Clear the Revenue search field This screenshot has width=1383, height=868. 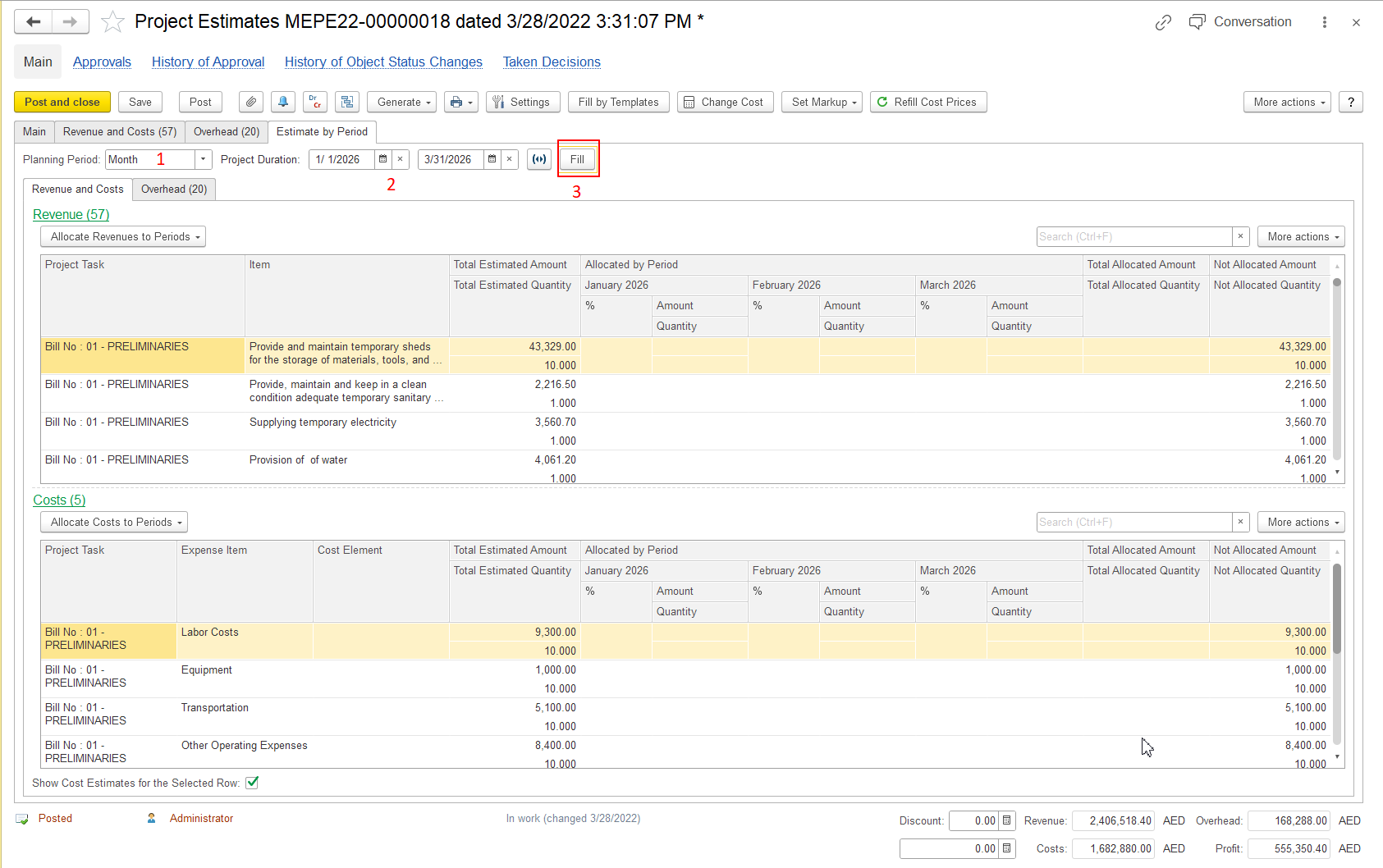[x=1240, y=236]
